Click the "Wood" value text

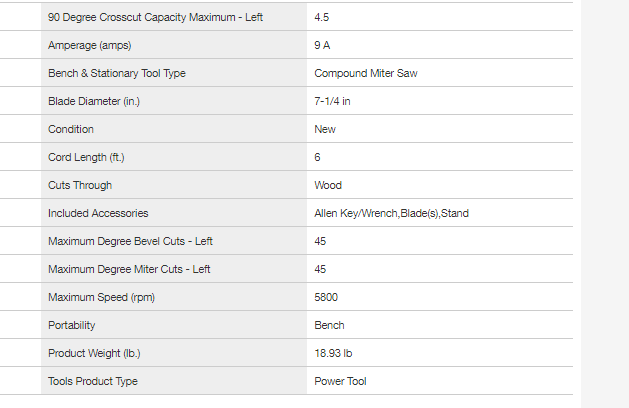pyautogui.click(x=328, y=185)
